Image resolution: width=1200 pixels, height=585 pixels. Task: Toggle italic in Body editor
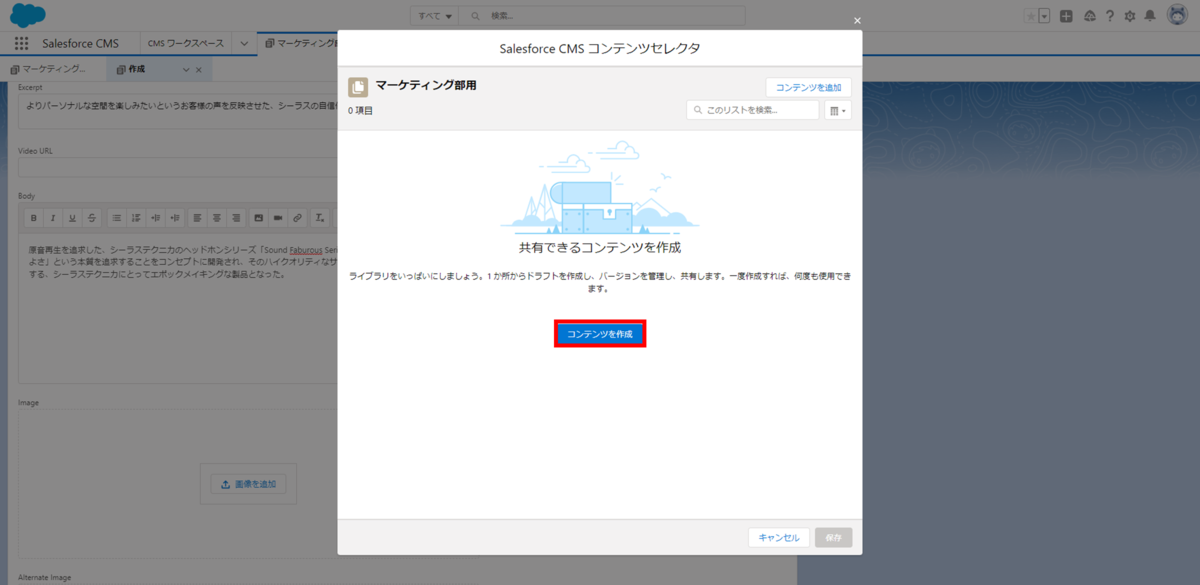coord(52,217)
